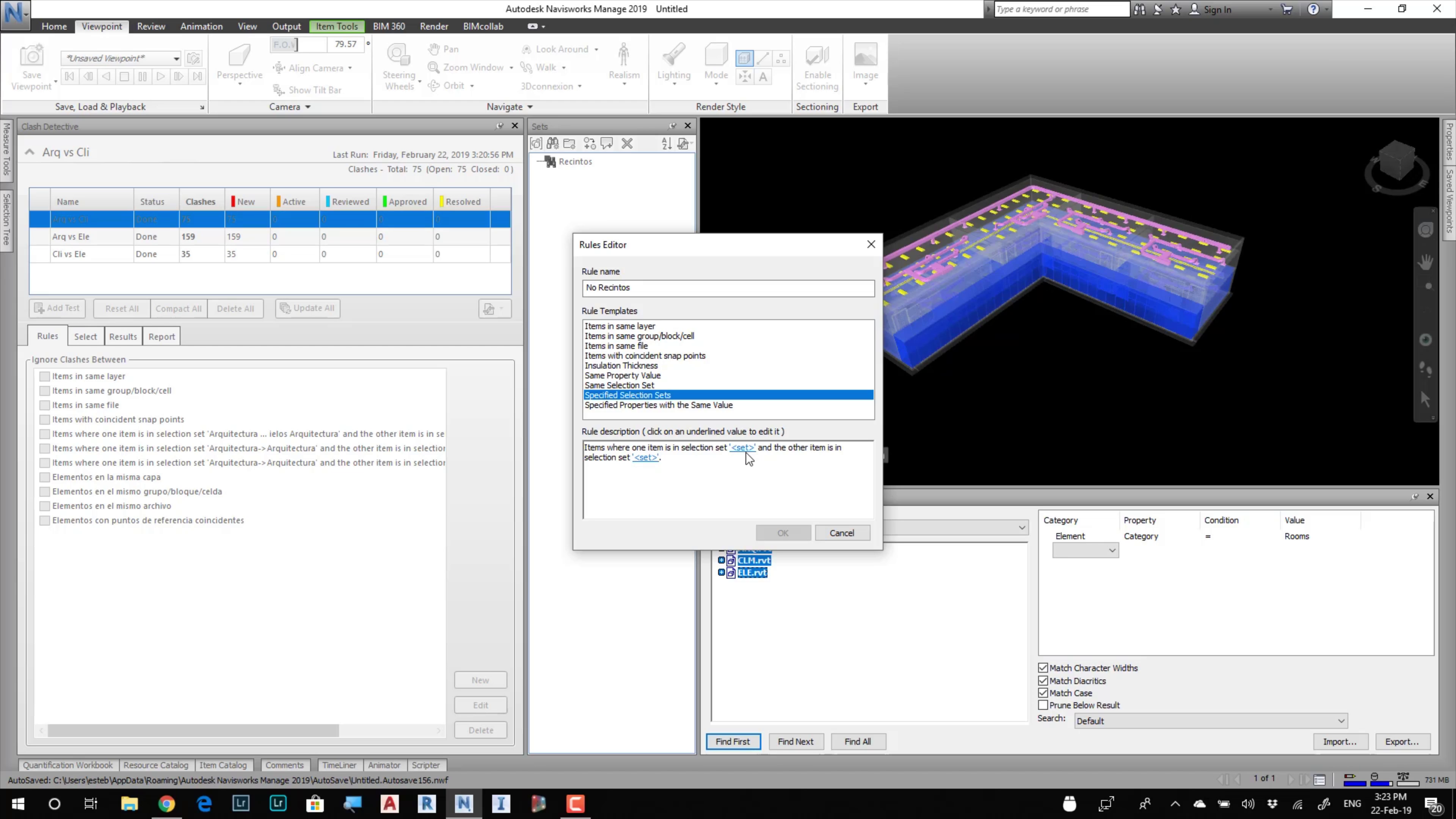
Task: Open the Unsaved Viewpoint dropdown list
Action: coord(176,59)
